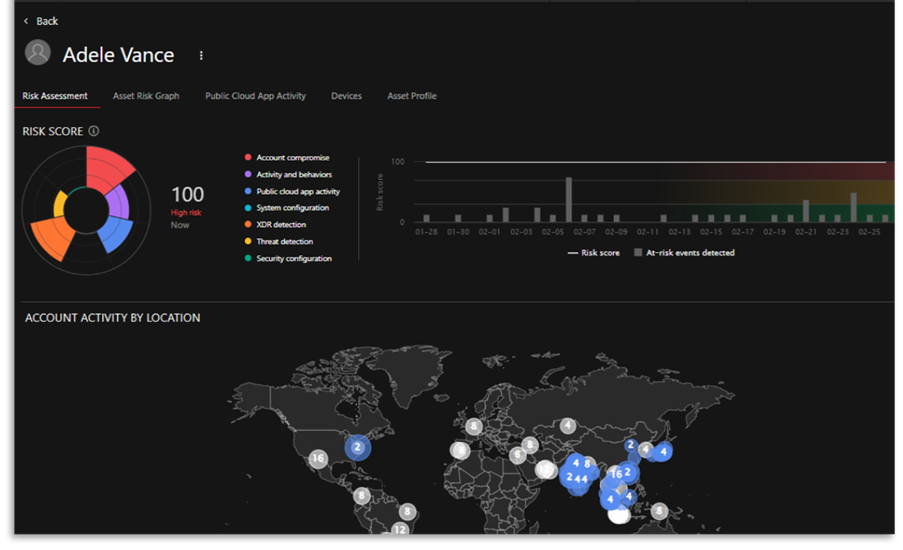This screenshot has width=903, height=550.
Task: Click the Back arrow icon
Action: 26,21
